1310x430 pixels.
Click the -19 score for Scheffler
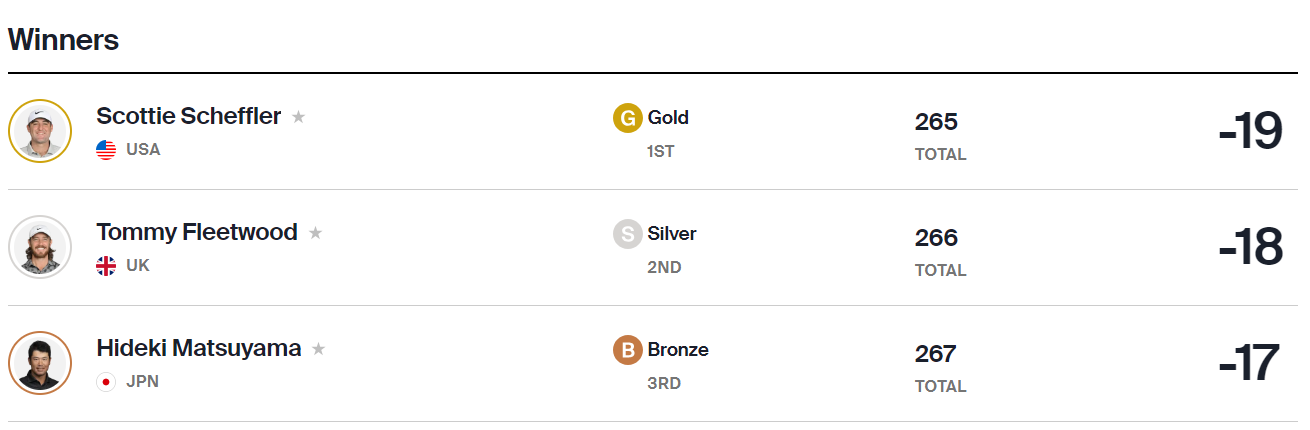point(1250,132)
